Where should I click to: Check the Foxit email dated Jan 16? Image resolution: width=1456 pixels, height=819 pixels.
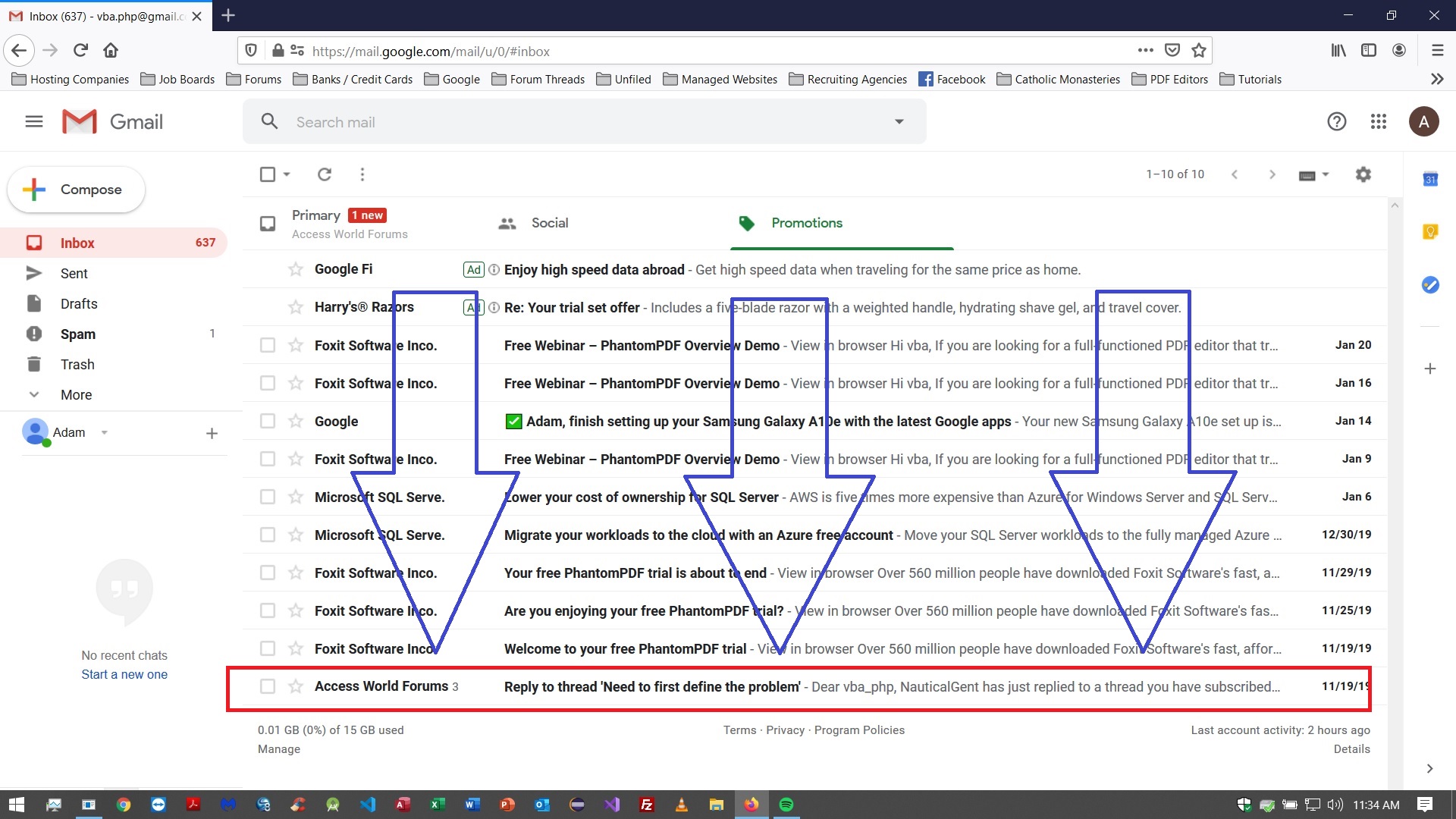click(x=268, y=383)
